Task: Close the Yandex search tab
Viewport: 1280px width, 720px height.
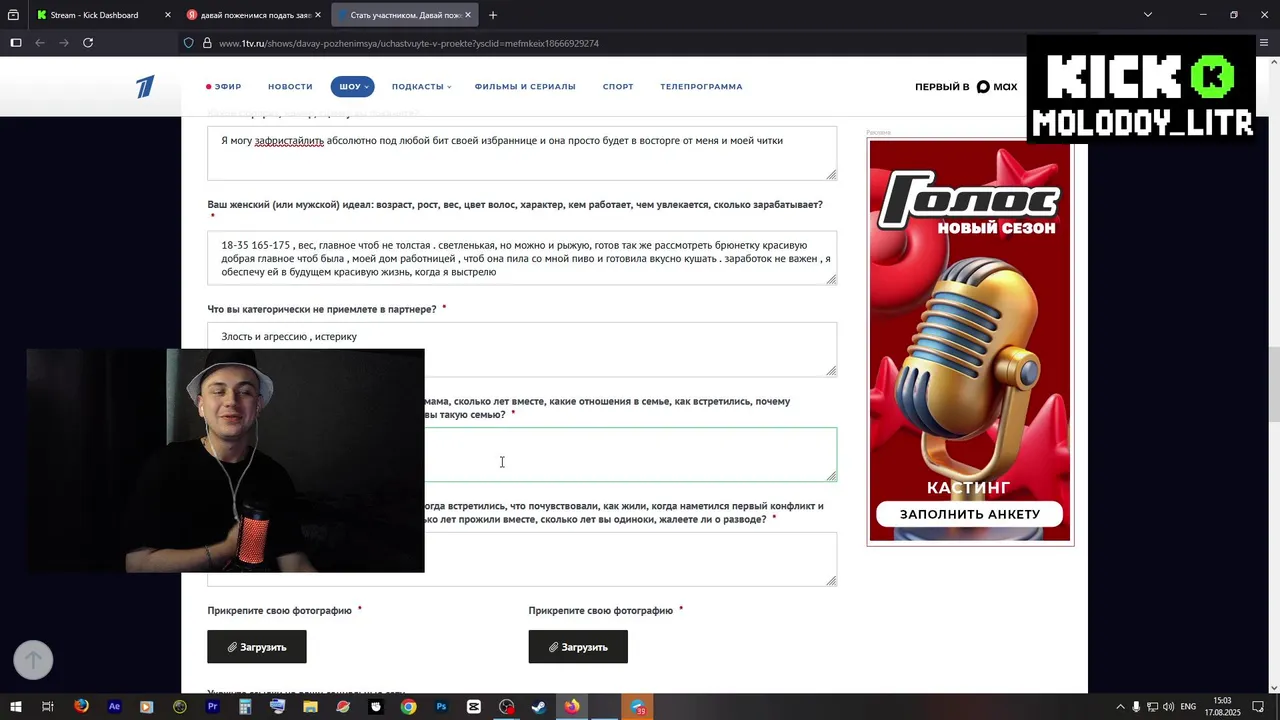Action: tap(318, 15)
